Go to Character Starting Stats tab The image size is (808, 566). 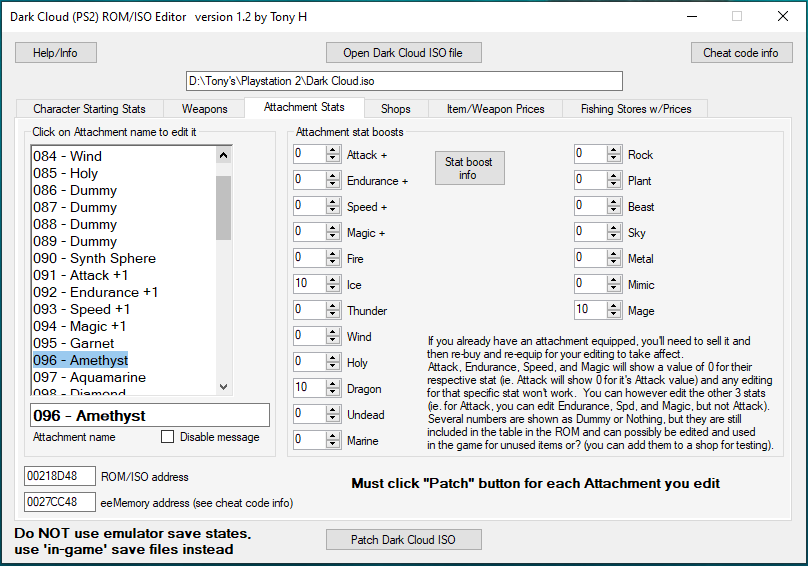89,109
